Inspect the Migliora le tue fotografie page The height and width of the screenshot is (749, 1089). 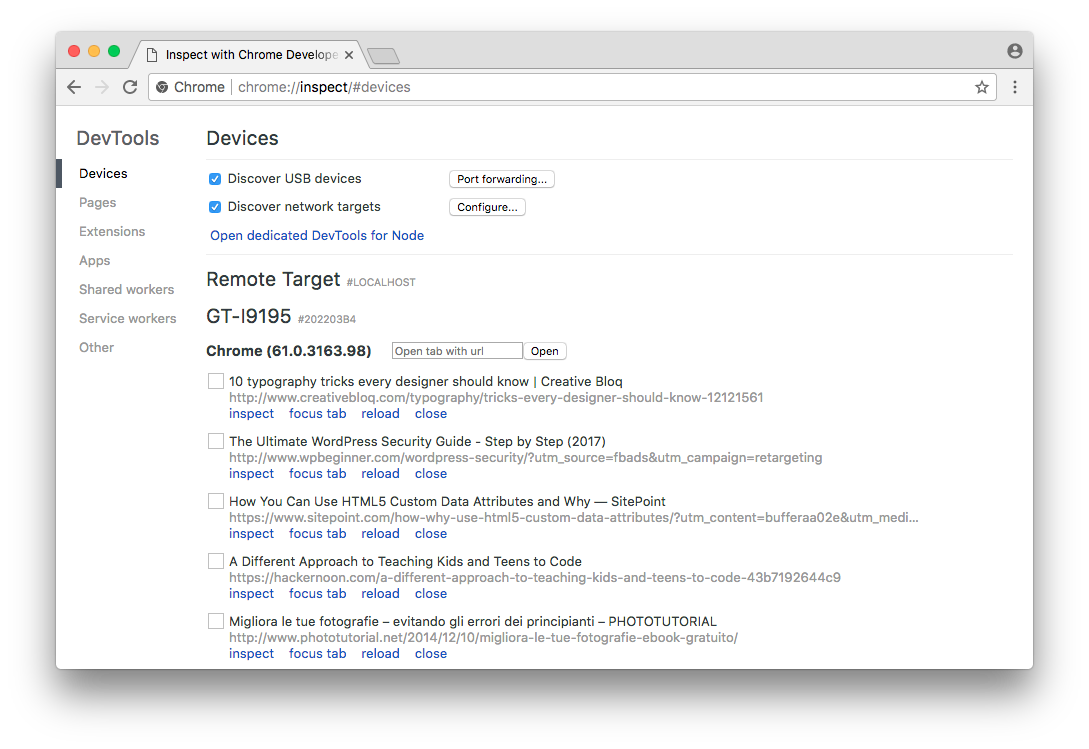pyautogui.click(x=251, y=653)
